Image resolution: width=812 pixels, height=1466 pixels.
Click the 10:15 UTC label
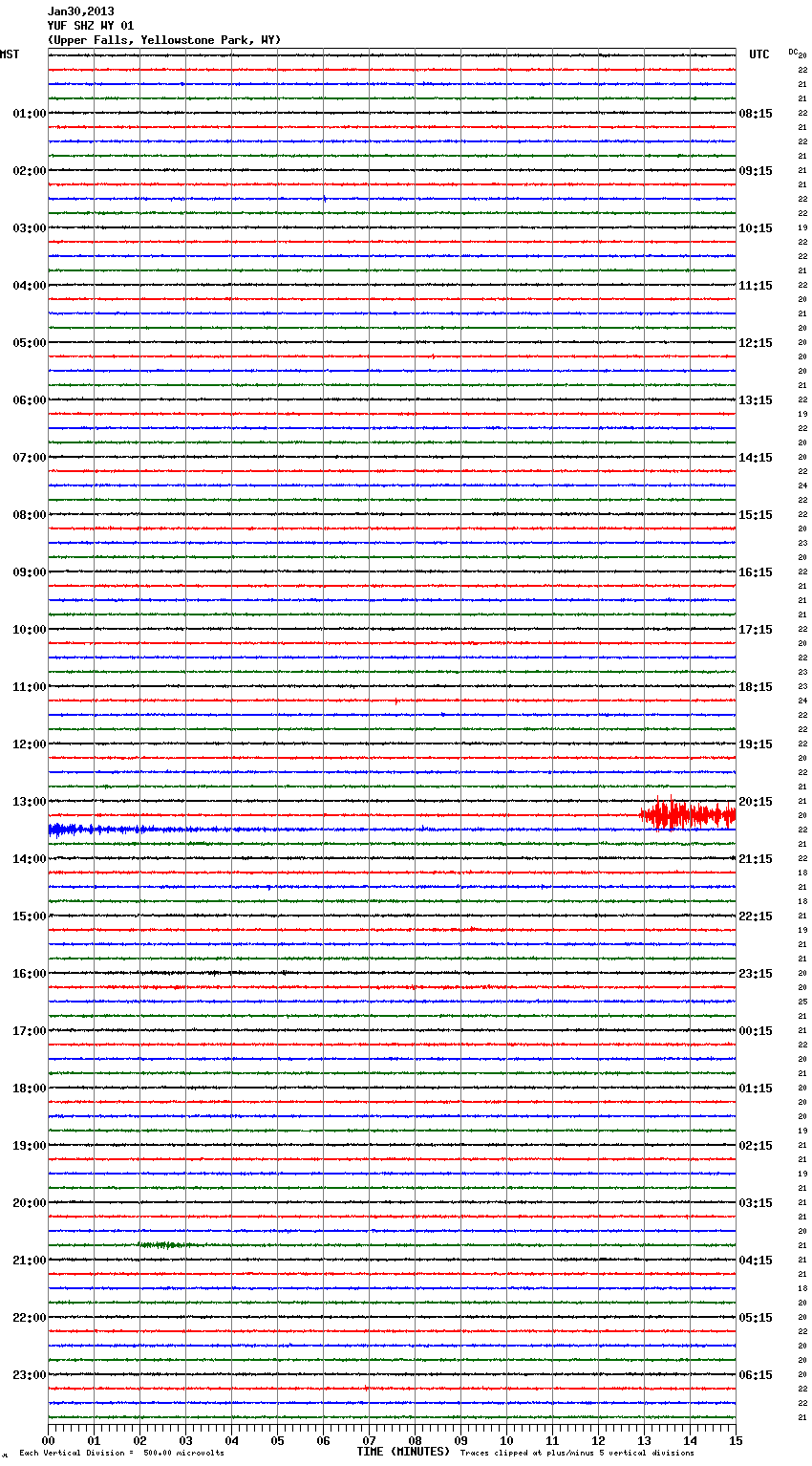(x=756, y=228)
